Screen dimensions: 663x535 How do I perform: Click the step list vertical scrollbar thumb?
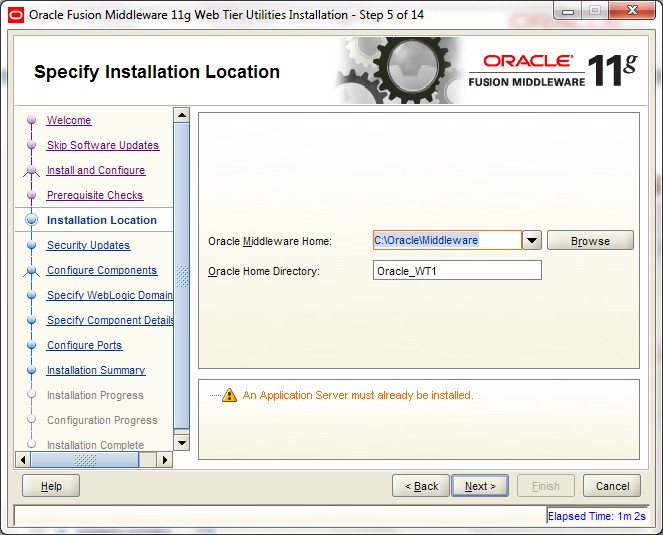[x=182, y=276]
